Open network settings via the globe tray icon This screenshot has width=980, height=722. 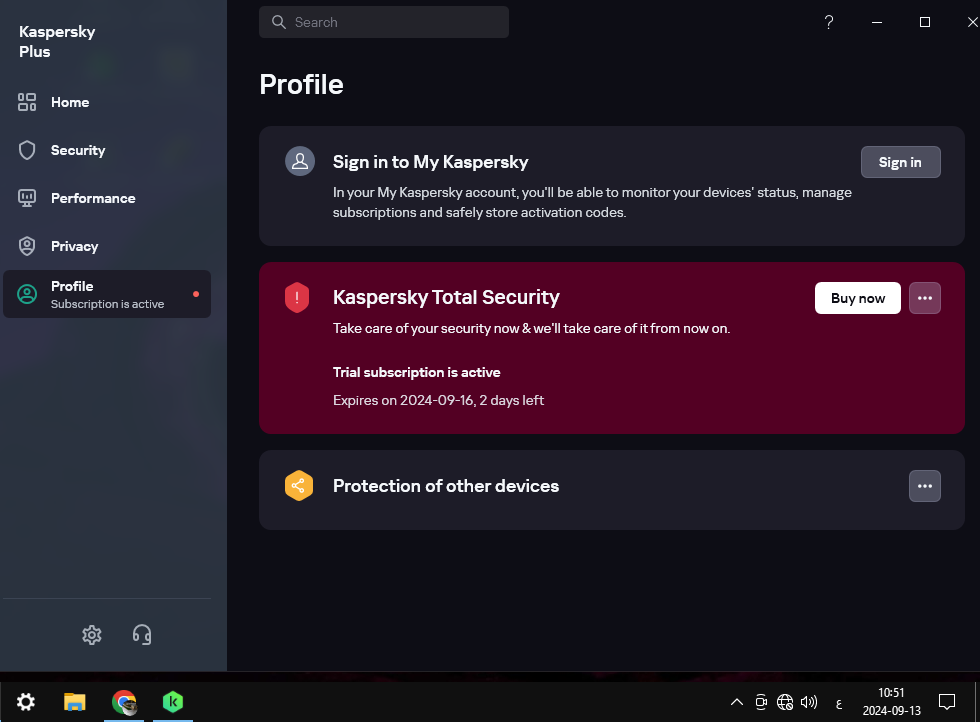[x=785, y=702]
